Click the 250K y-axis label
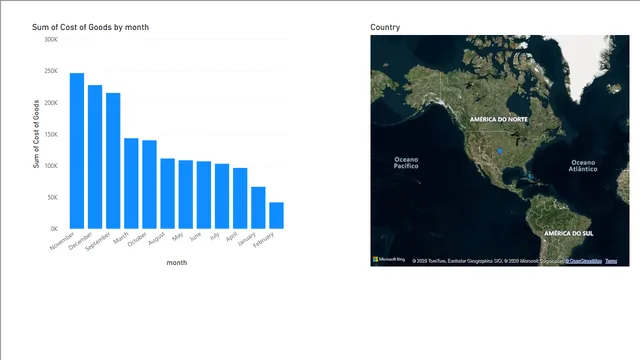The image size is (640, 360). 51,71
